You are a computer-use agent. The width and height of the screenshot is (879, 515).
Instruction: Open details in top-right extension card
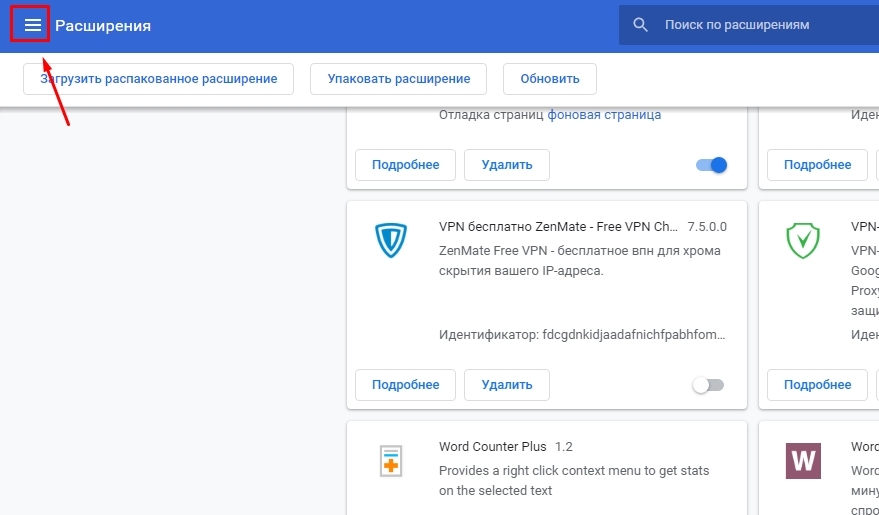[x=817, y=165]
